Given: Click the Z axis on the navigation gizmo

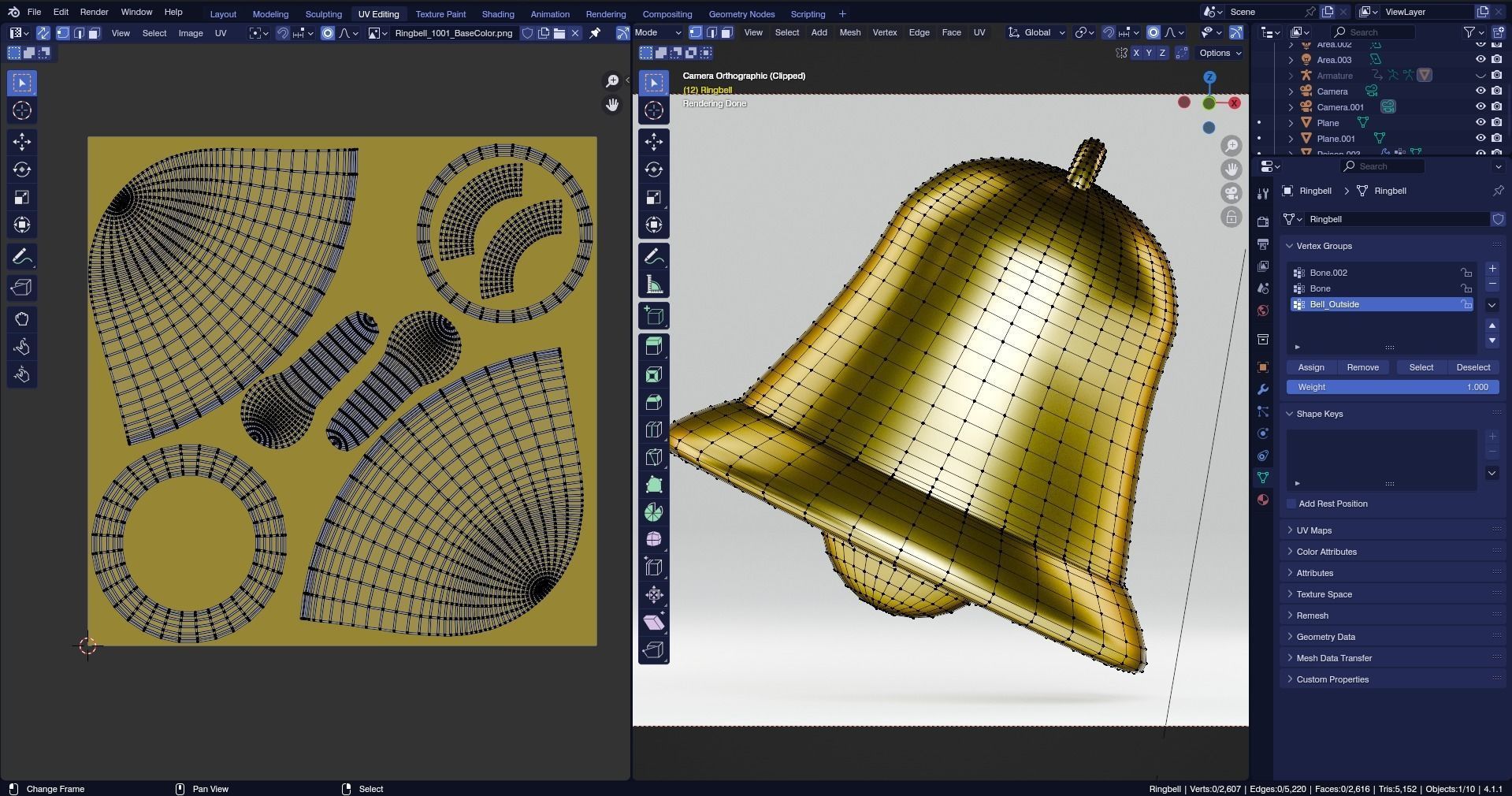Looking at the screenshot, I should click(1209, 77).
